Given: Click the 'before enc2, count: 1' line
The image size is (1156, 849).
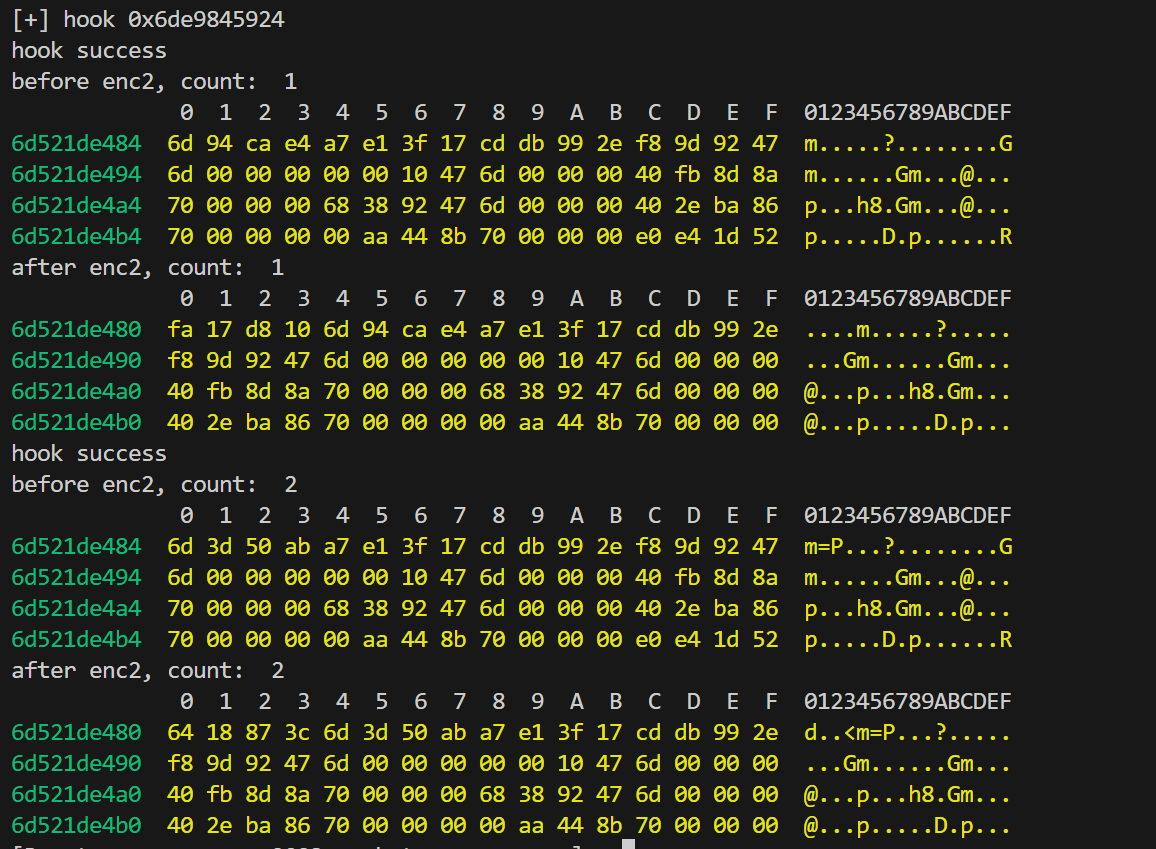Looking at the screenshot, I should tap(154, 81).
